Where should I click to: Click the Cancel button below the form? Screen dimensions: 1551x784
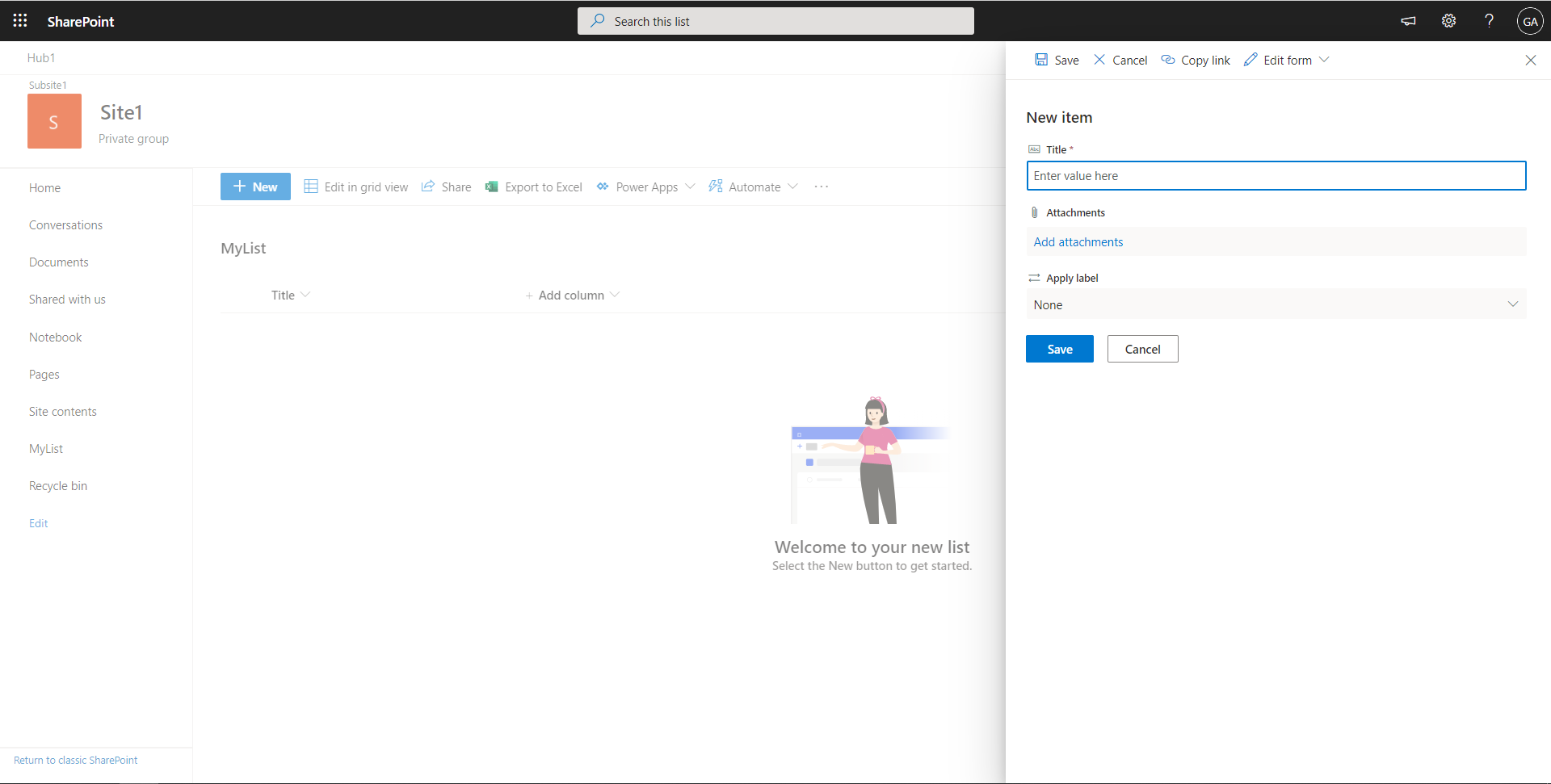[1142, 349]
